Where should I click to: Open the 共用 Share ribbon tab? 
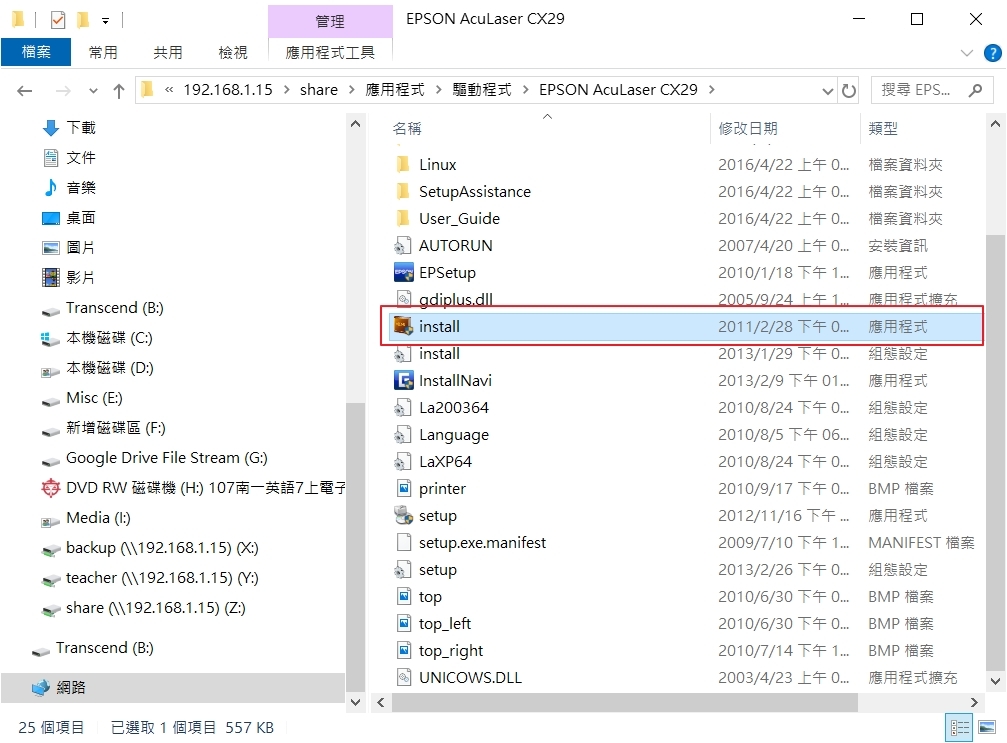pyautogui.click(x=168, y=52)
